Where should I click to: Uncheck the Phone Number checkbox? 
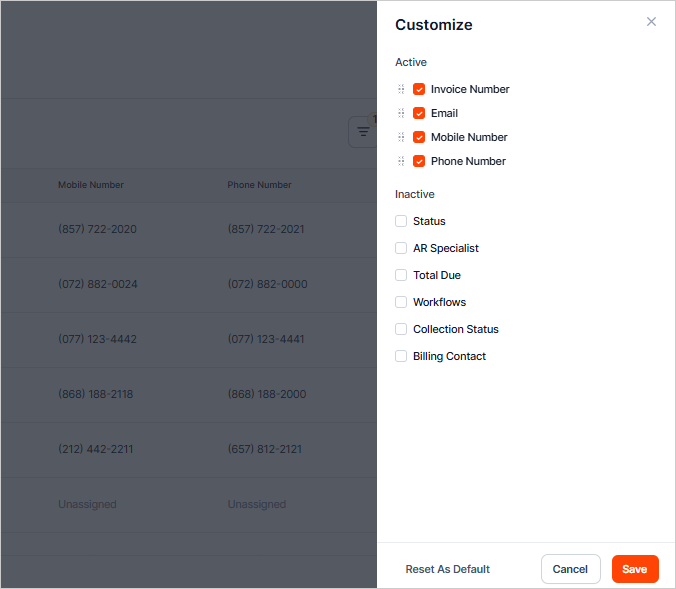(x=419, y=161)
